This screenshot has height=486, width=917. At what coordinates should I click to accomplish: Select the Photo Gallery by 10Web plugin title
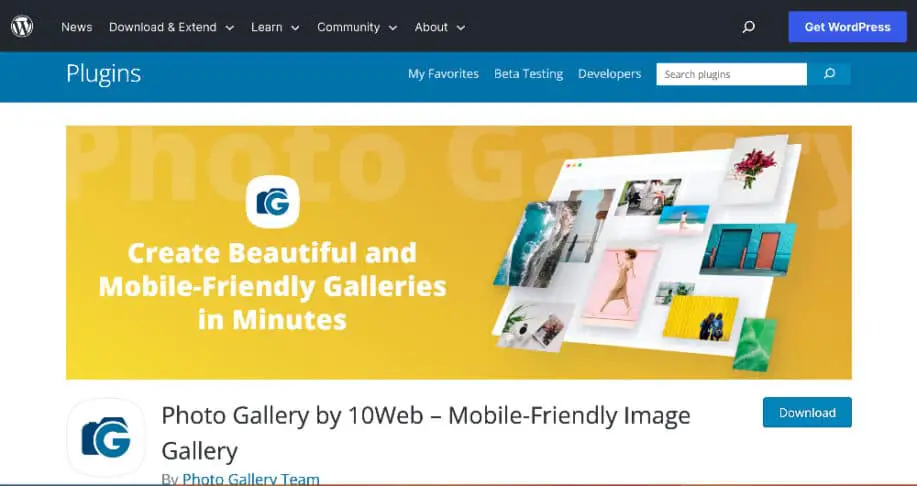pyautogui.click(x=426, y=433)
